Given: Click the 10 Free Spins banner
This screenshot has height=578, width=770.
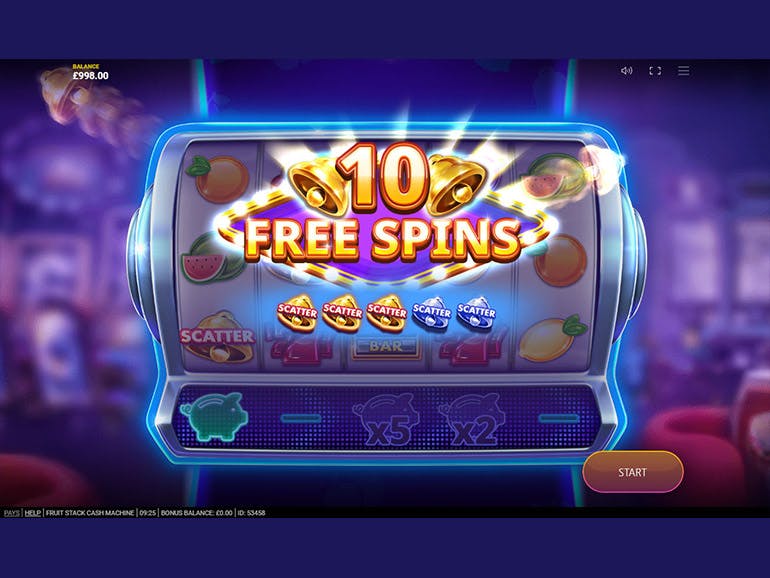Looking at the screenshot, I should point(384,211).
